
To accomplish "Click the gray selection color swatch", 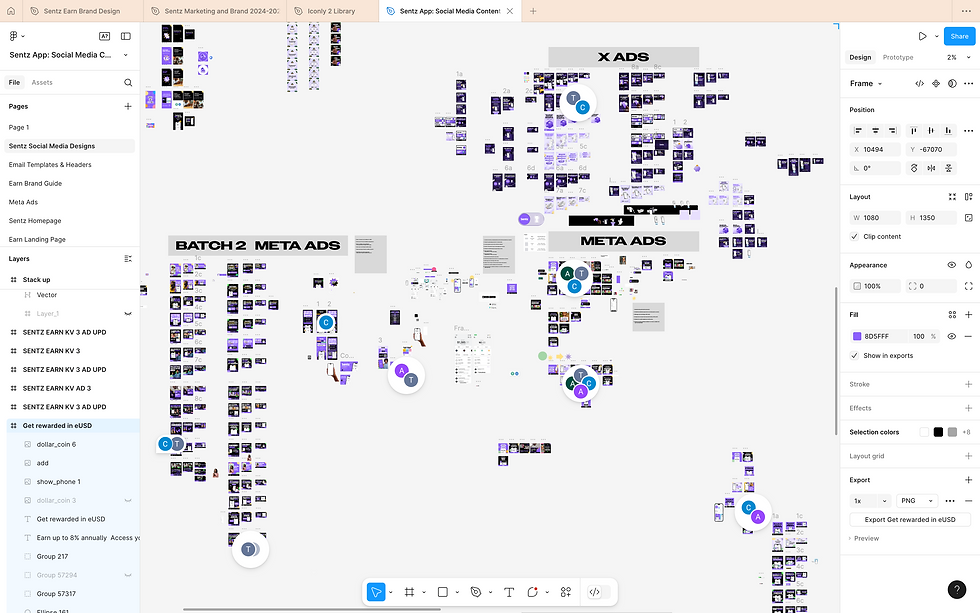I will point(952,432).
